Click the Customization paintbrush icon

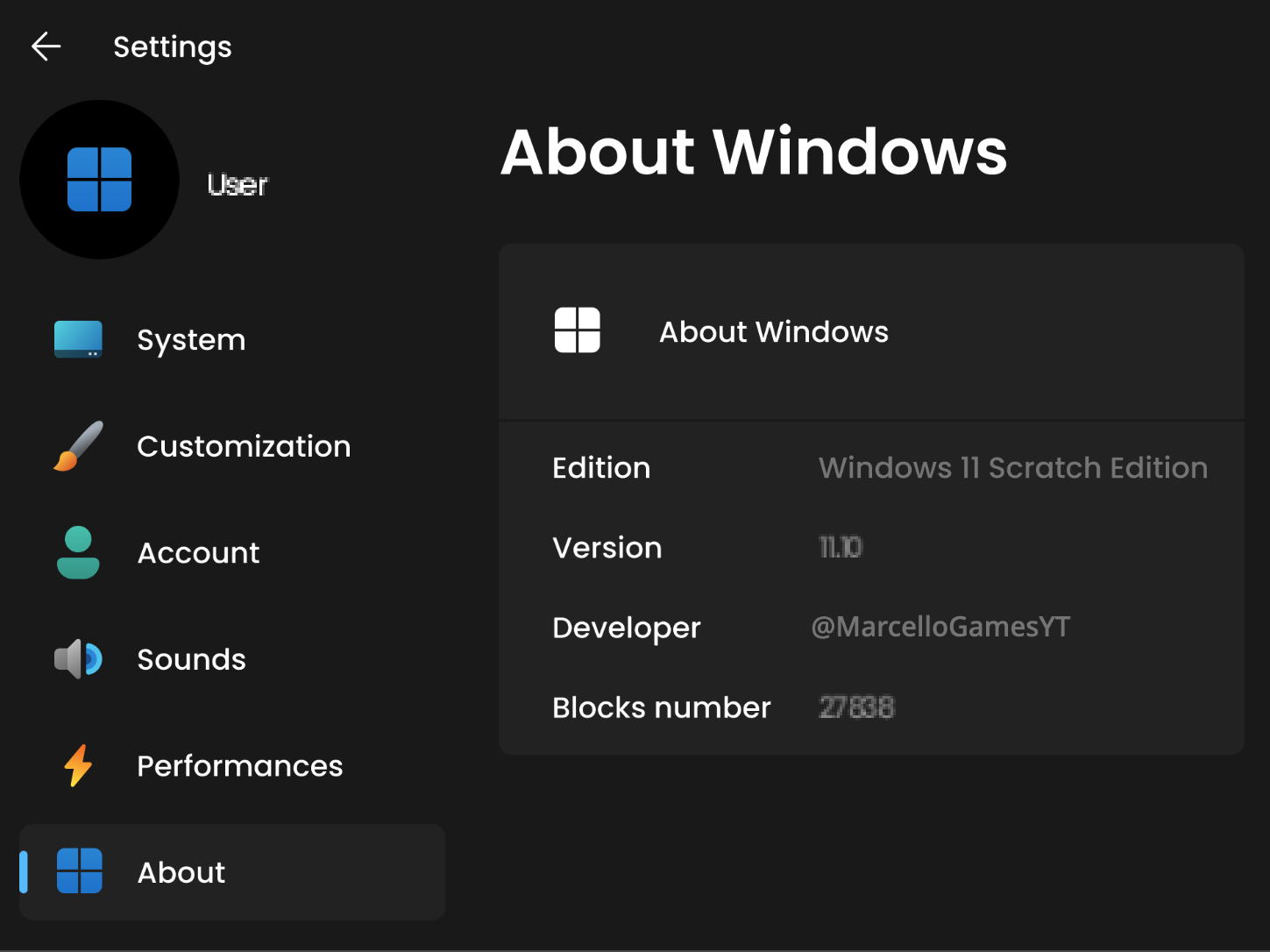click(x=78, y=446)
